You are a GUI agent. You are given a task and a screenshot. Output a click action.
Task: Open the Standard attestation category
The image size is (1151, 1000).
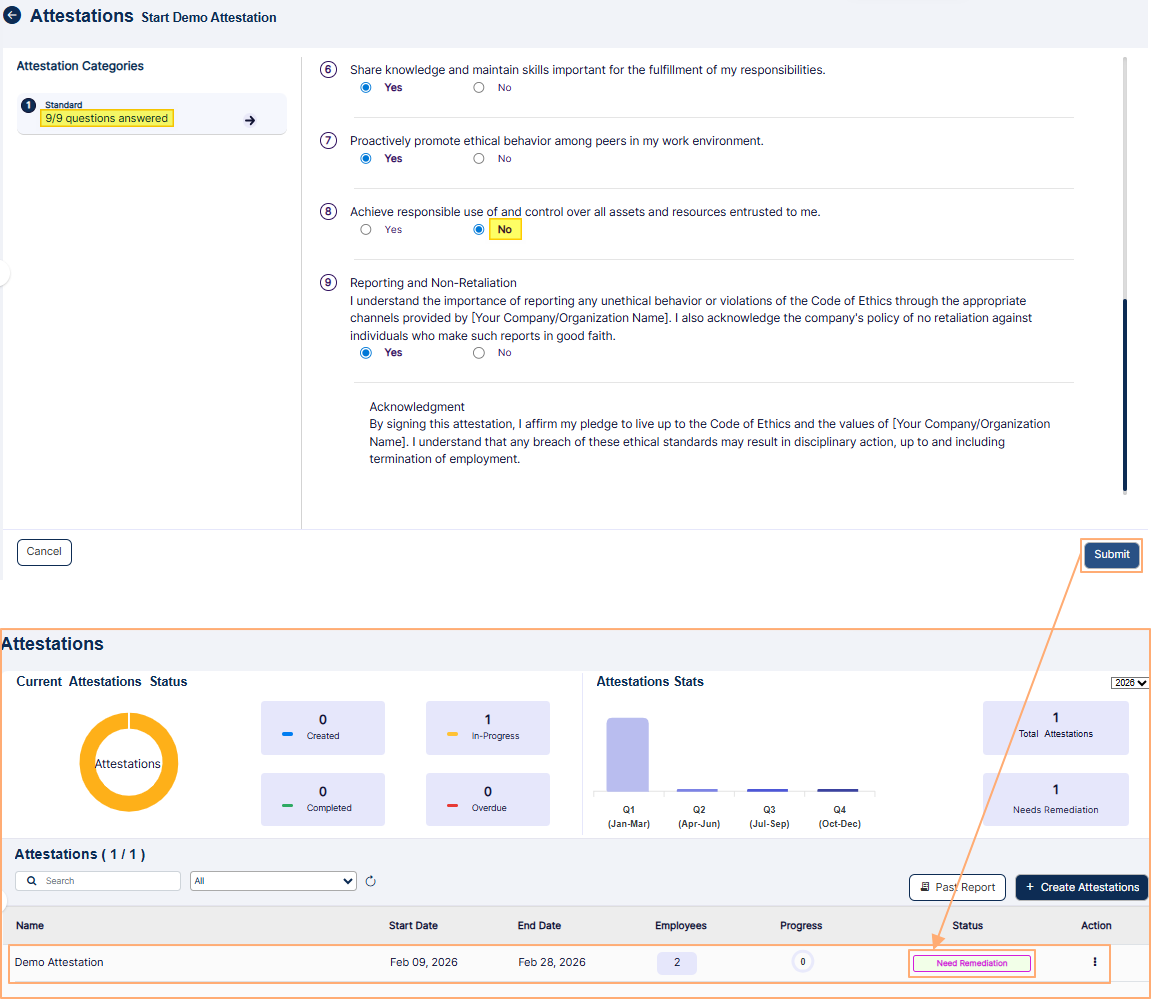coord(152,113)
